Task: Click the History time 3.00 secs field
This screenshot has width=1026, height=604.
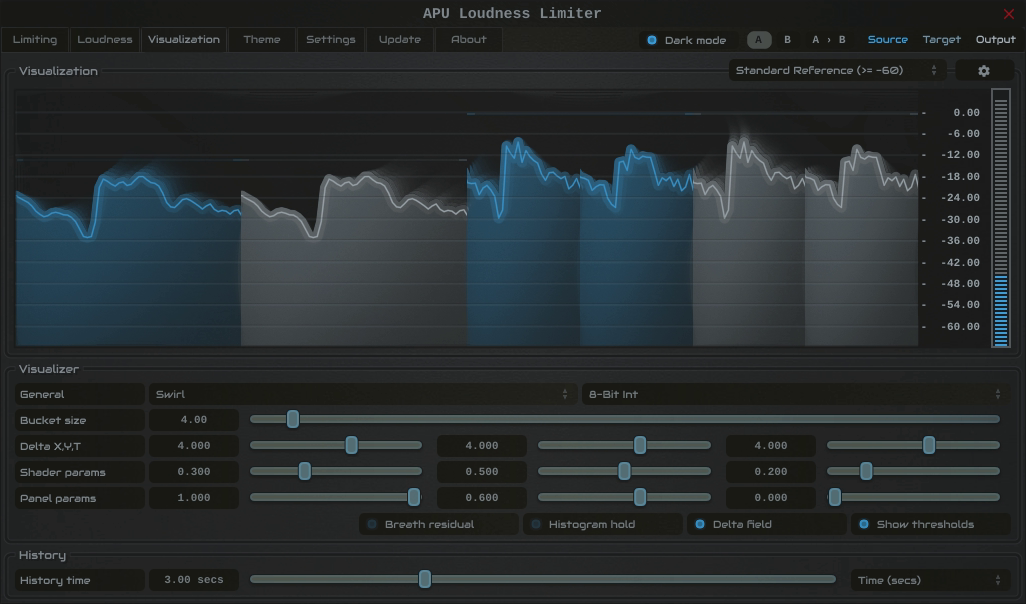Action: click(194, 580)
